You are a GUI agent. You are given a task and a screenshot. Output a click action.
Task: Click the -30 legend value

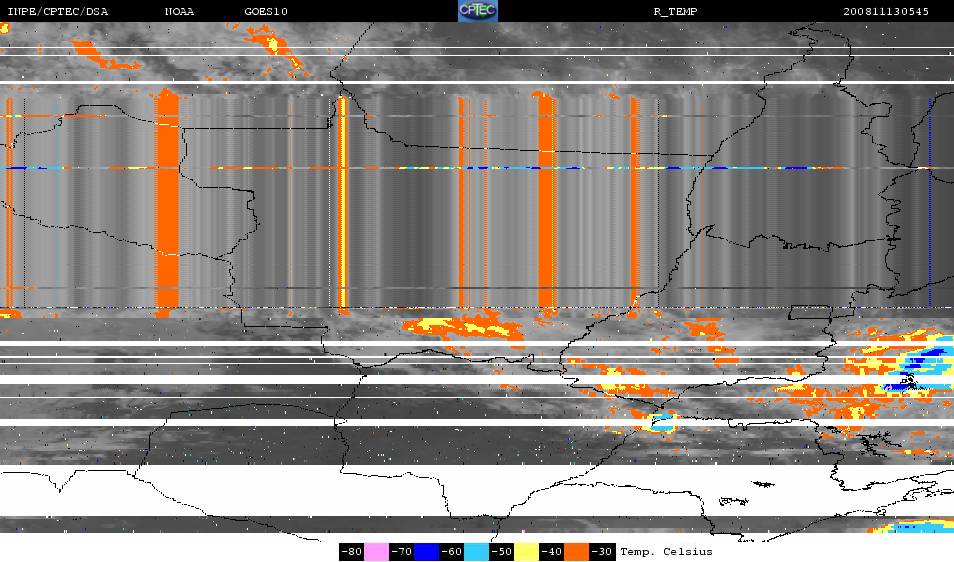coord(602,552)
